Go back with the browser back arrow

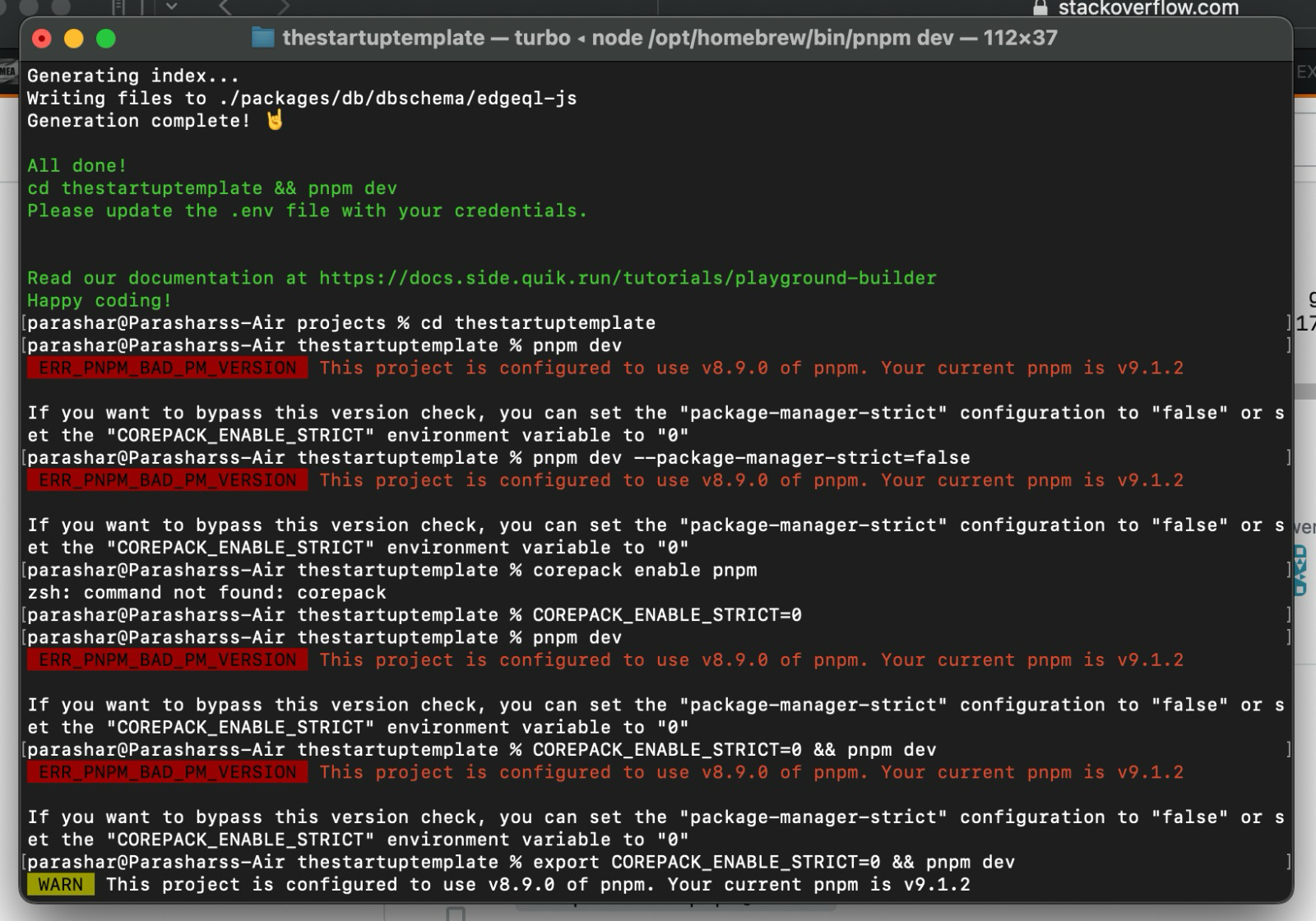pos(225,7)
